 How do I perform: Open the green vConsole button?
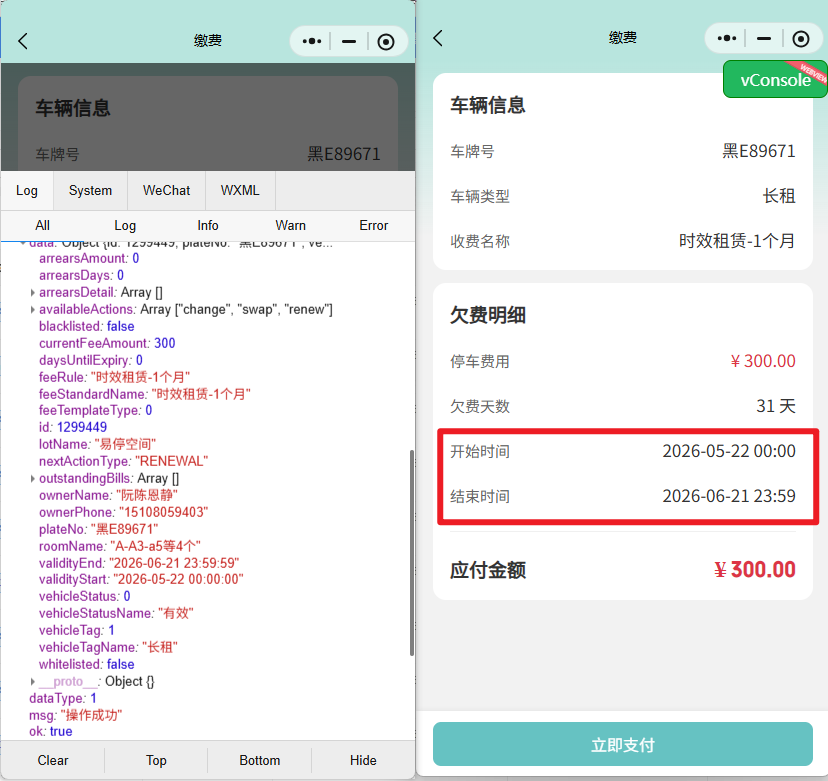coord(775,79)
